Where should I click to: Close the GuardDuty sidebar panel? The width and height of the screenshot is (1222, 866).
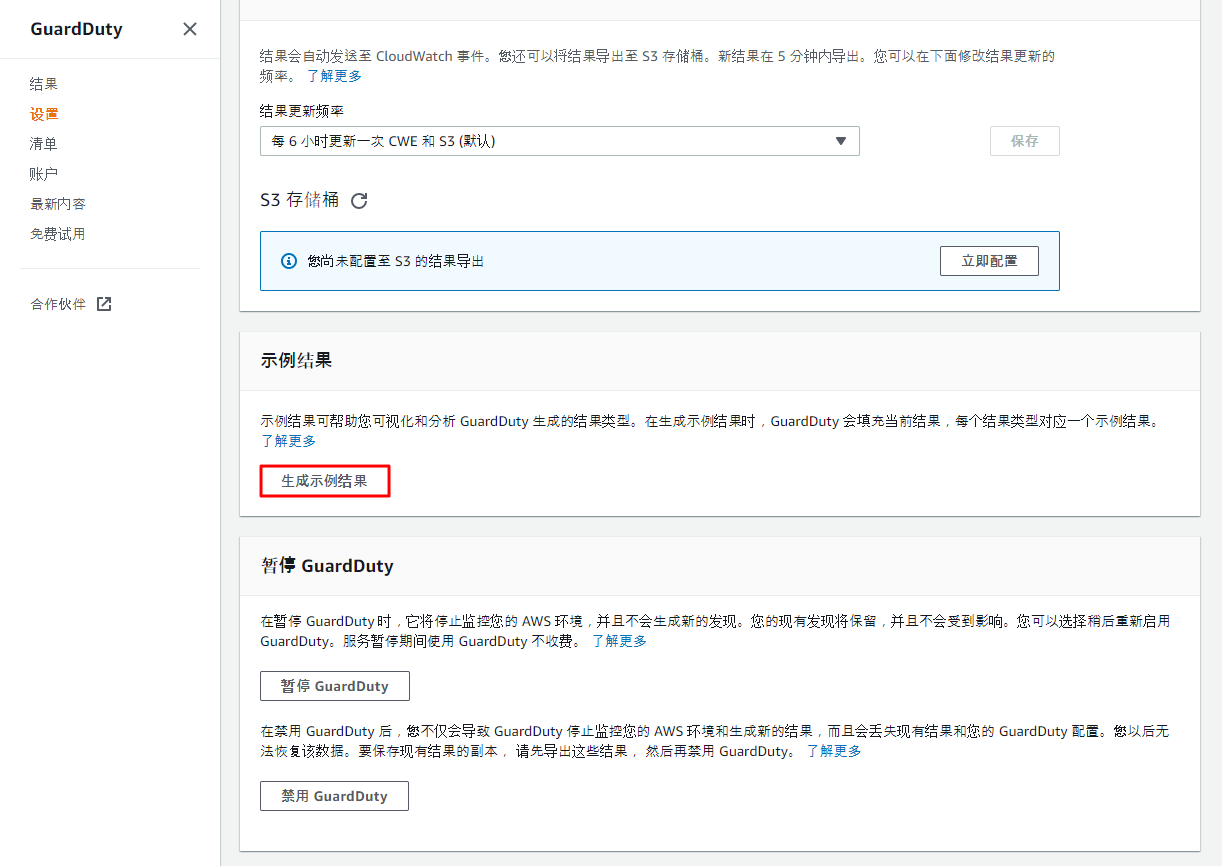tap(190, 29)
